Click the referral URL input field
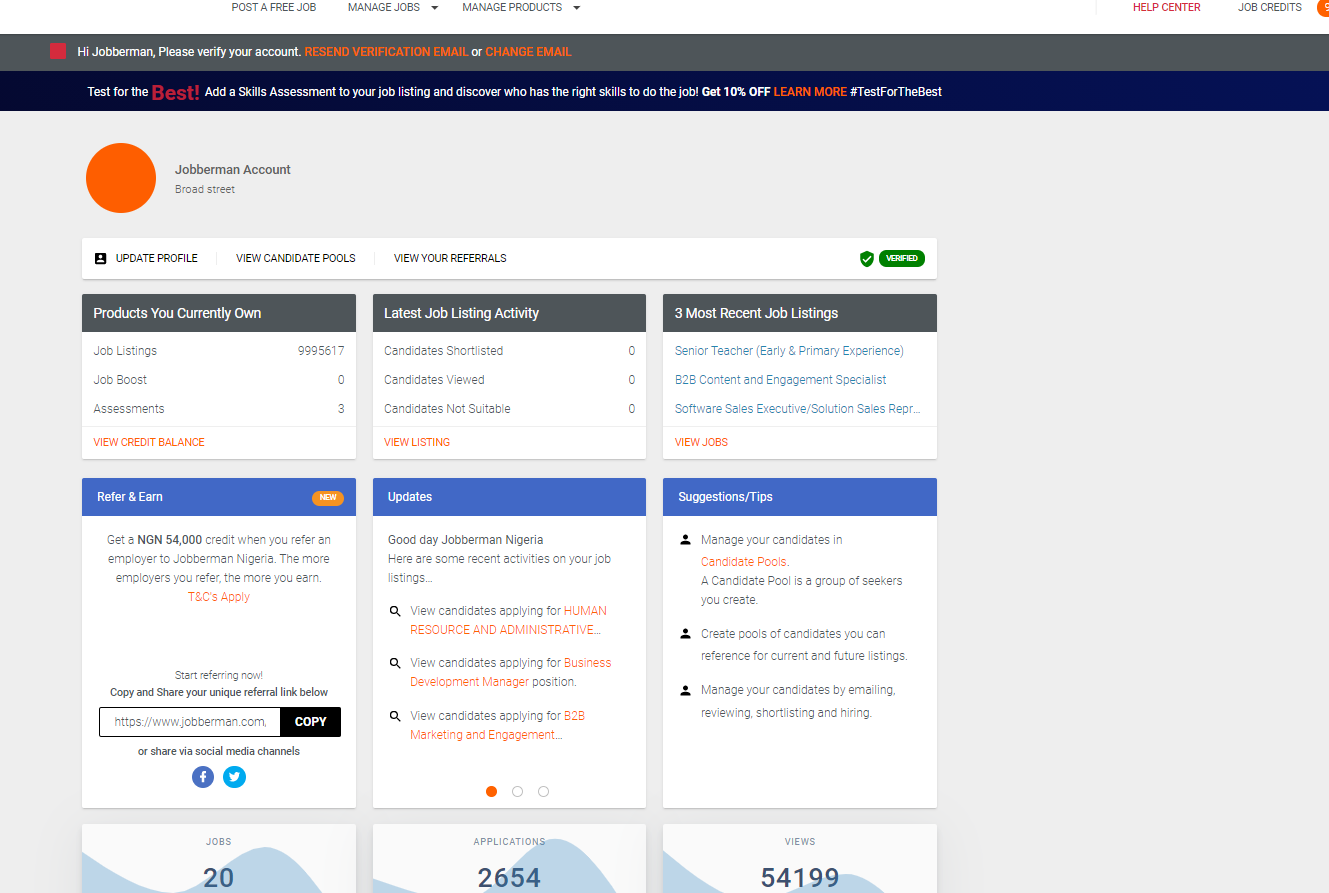 [x=190, y=722]
